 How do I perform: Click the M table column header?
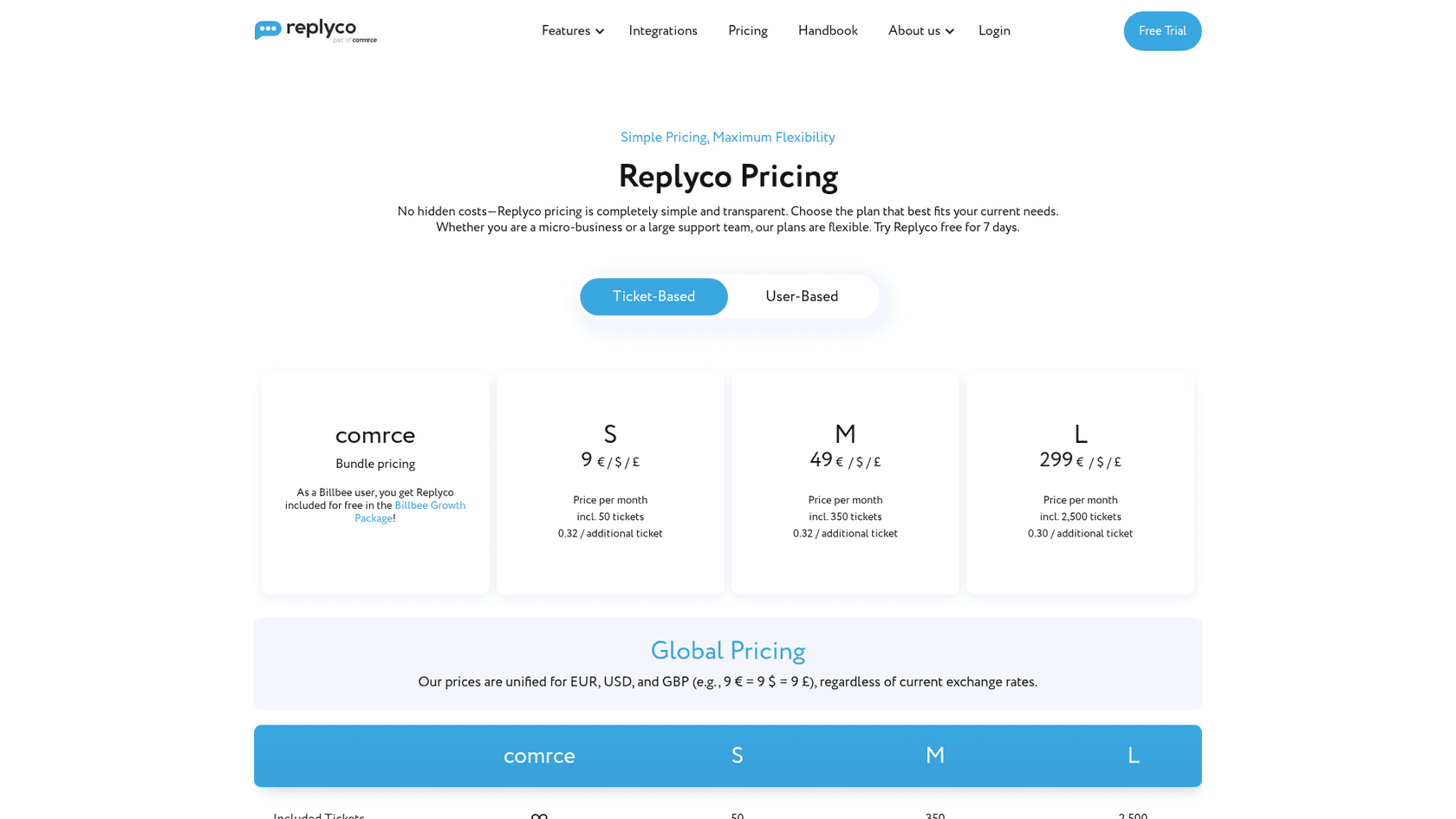935,756
